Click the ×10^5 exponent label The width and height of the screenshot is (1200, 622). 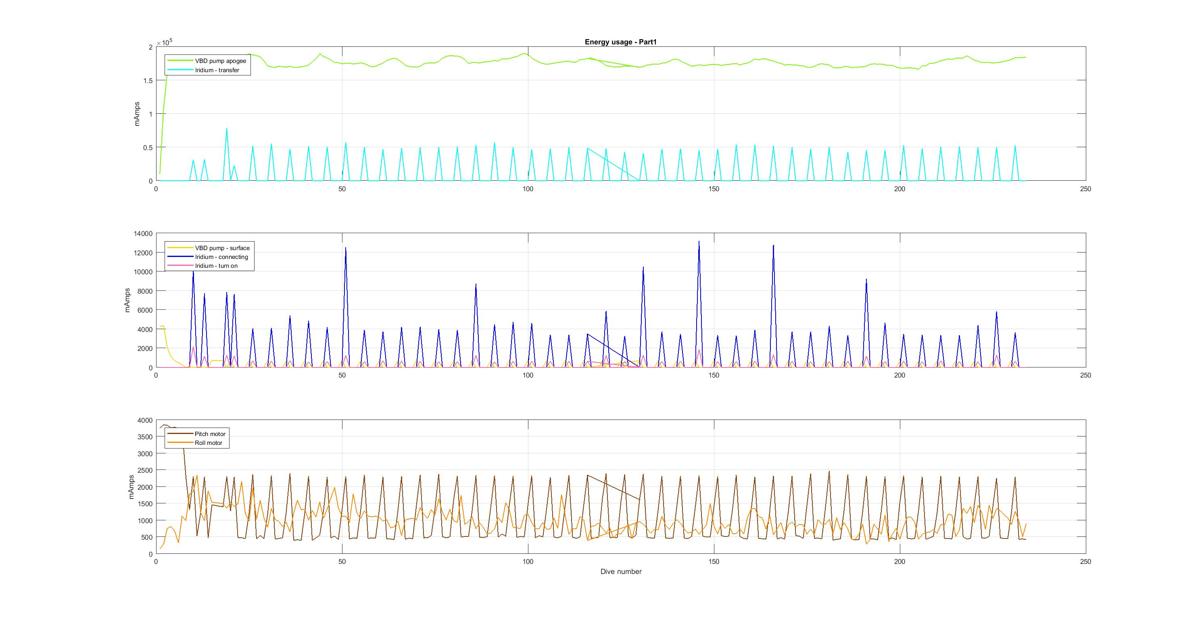pos(164,41)
